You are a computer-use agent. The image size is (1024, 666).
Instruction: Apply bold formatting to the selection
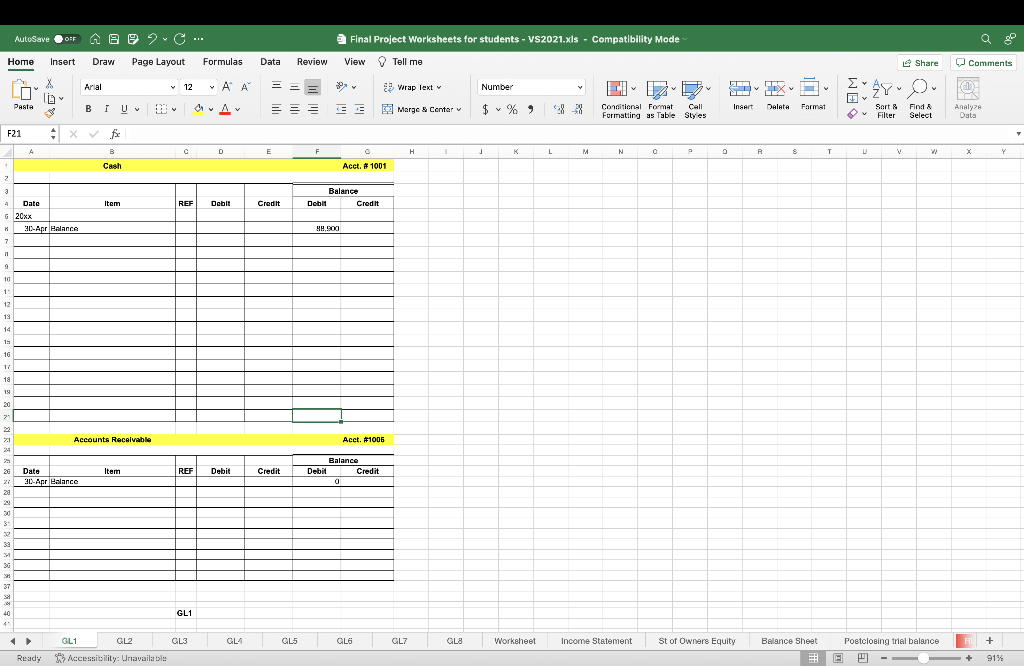click(x=89, y=108)
